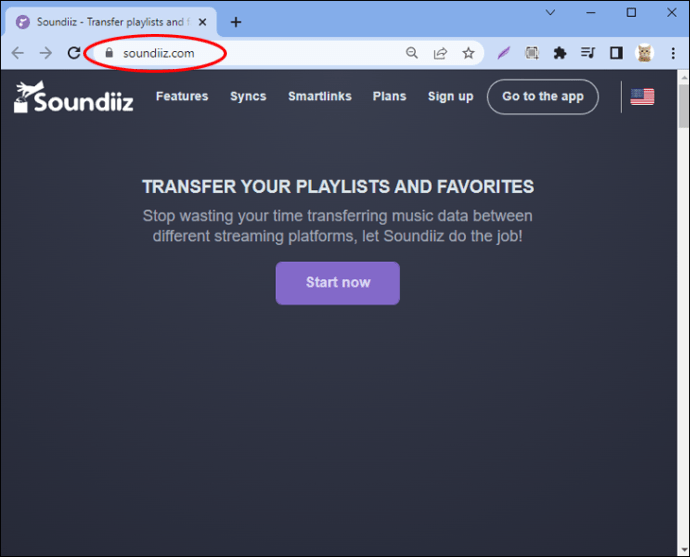Reload the Soundiiz page
Viewport: 690px width, 557px height.
tap(74, 53)
